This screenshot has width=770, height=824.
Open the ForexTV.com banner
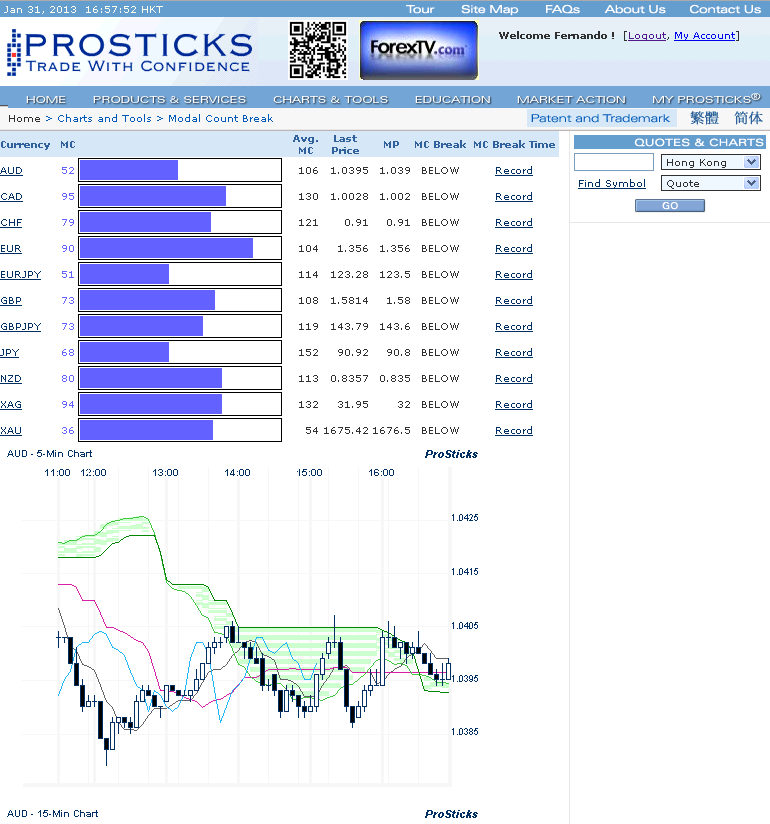418,50
